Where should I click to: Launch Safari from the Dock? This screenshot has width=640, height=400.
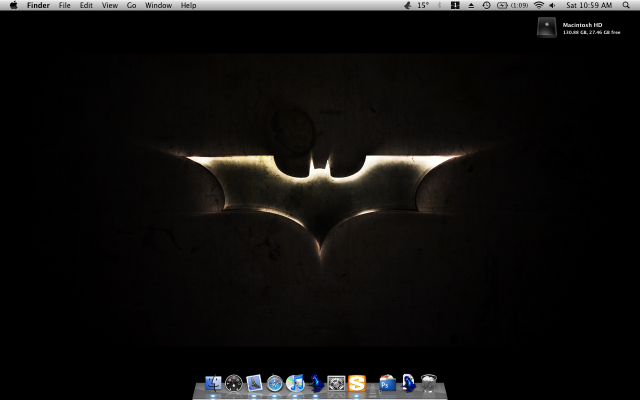click(275, 384)
